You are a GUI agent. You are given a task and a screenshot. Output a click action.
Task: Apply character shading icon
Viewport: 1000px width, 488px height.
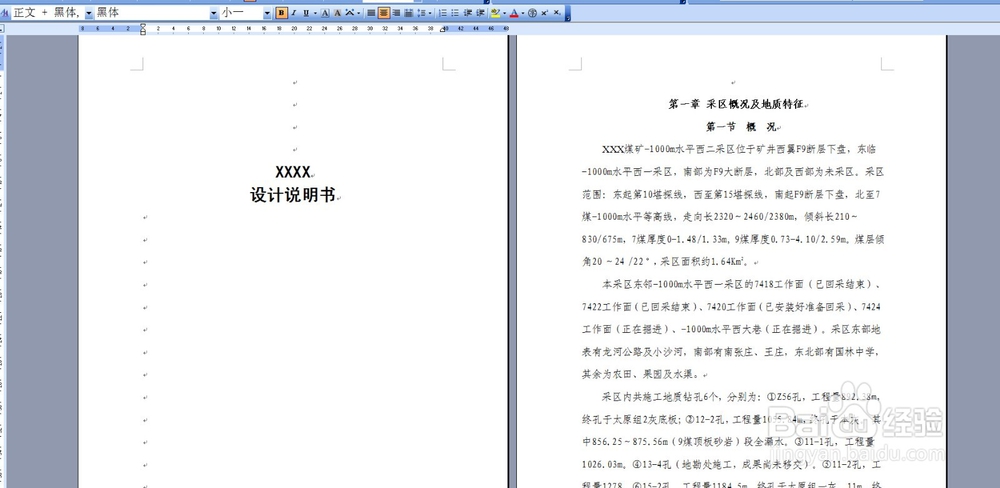click(x=337, y=13)
